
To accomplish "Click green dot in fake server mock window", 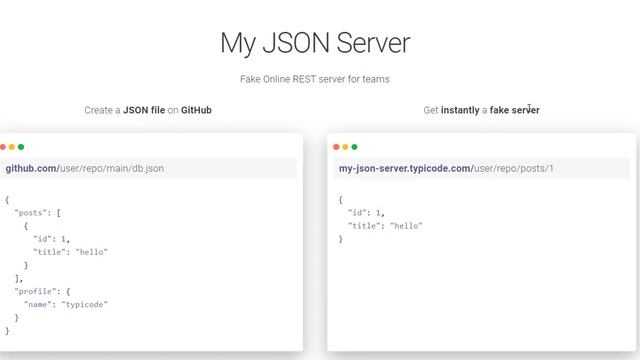I will (x=354, y=147).
